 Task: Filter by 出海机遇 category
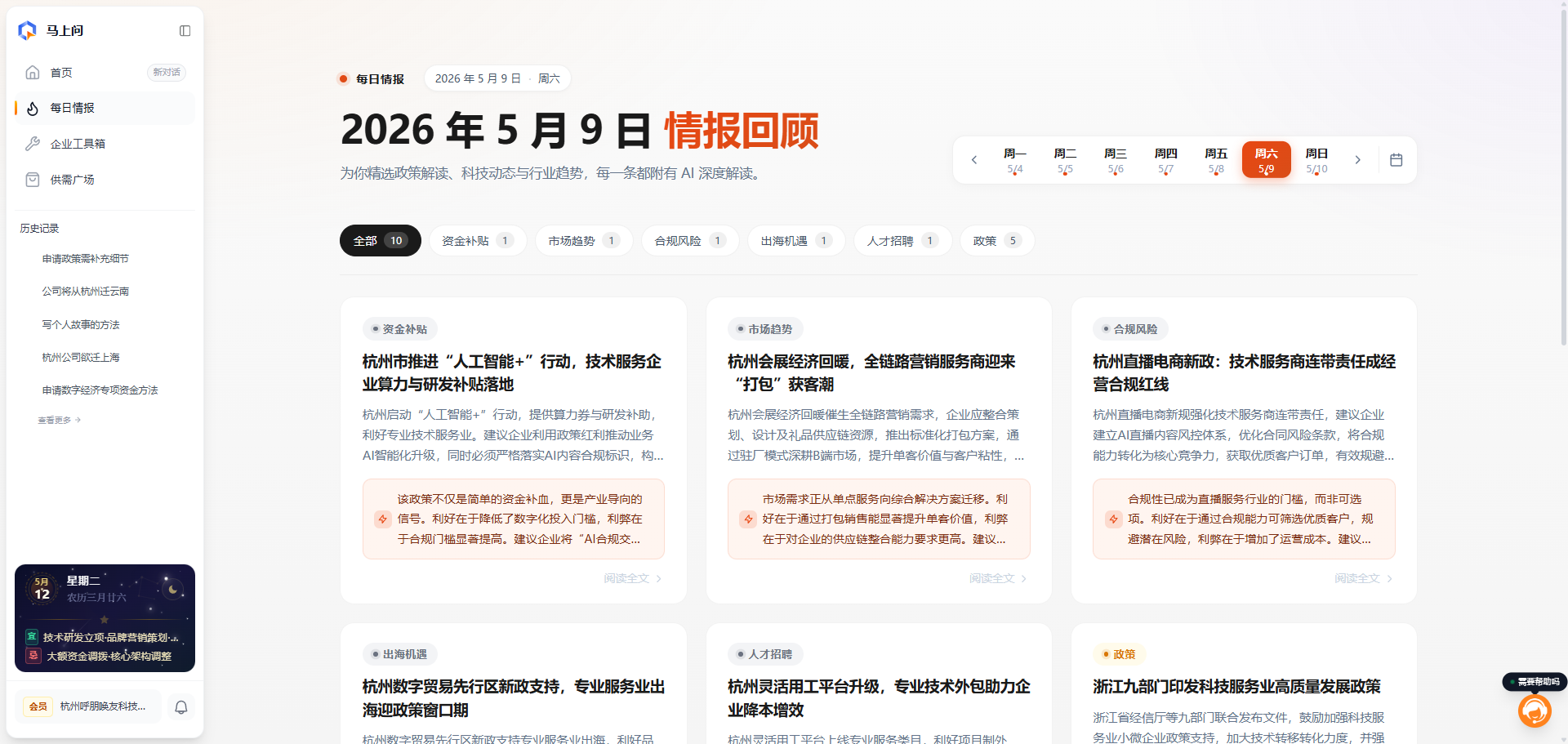796,241
